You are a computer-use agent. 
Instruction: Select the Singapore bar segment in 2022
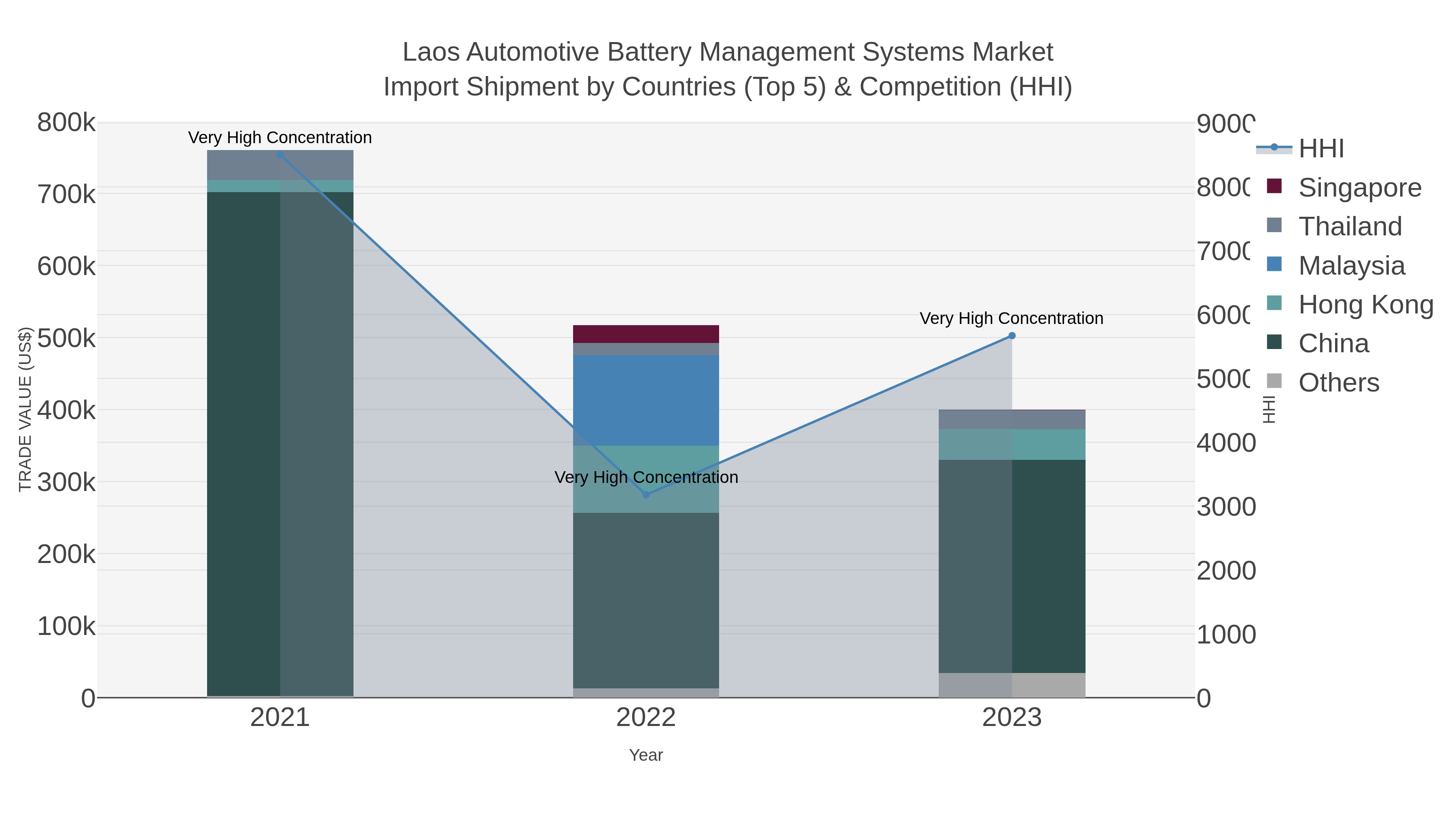click(x=646, y=334)
